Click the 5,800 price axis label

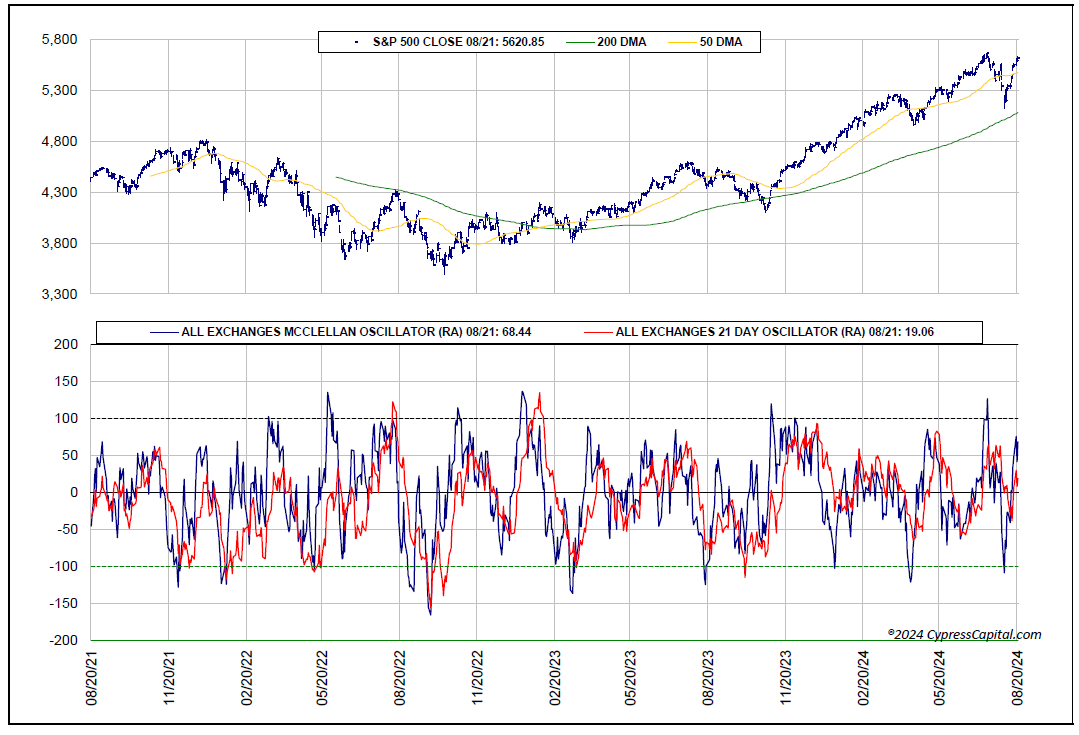coord(60,39)
